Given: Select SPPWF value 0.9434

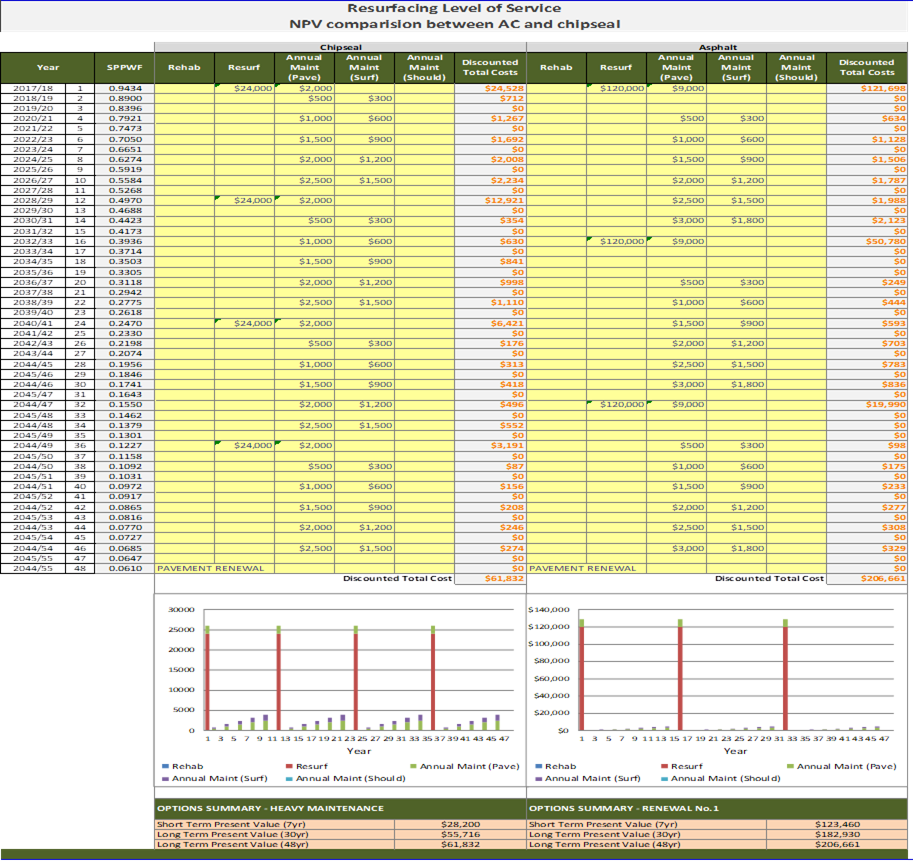Looking at the screenshot, I should tap(125, 88).
